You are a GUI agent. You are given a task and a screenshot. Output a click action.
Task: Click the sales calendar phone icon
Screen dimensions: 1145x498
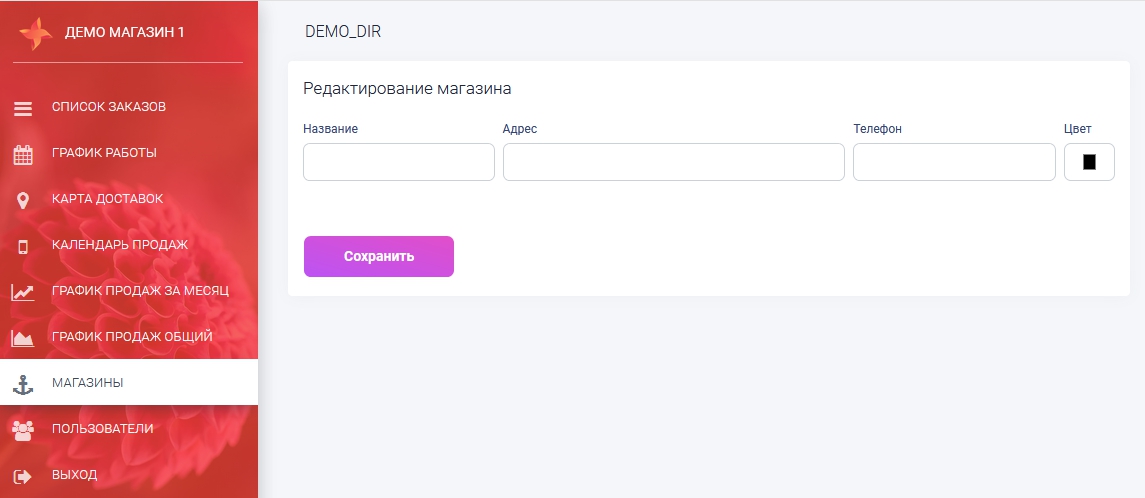[x=23, y=246]
